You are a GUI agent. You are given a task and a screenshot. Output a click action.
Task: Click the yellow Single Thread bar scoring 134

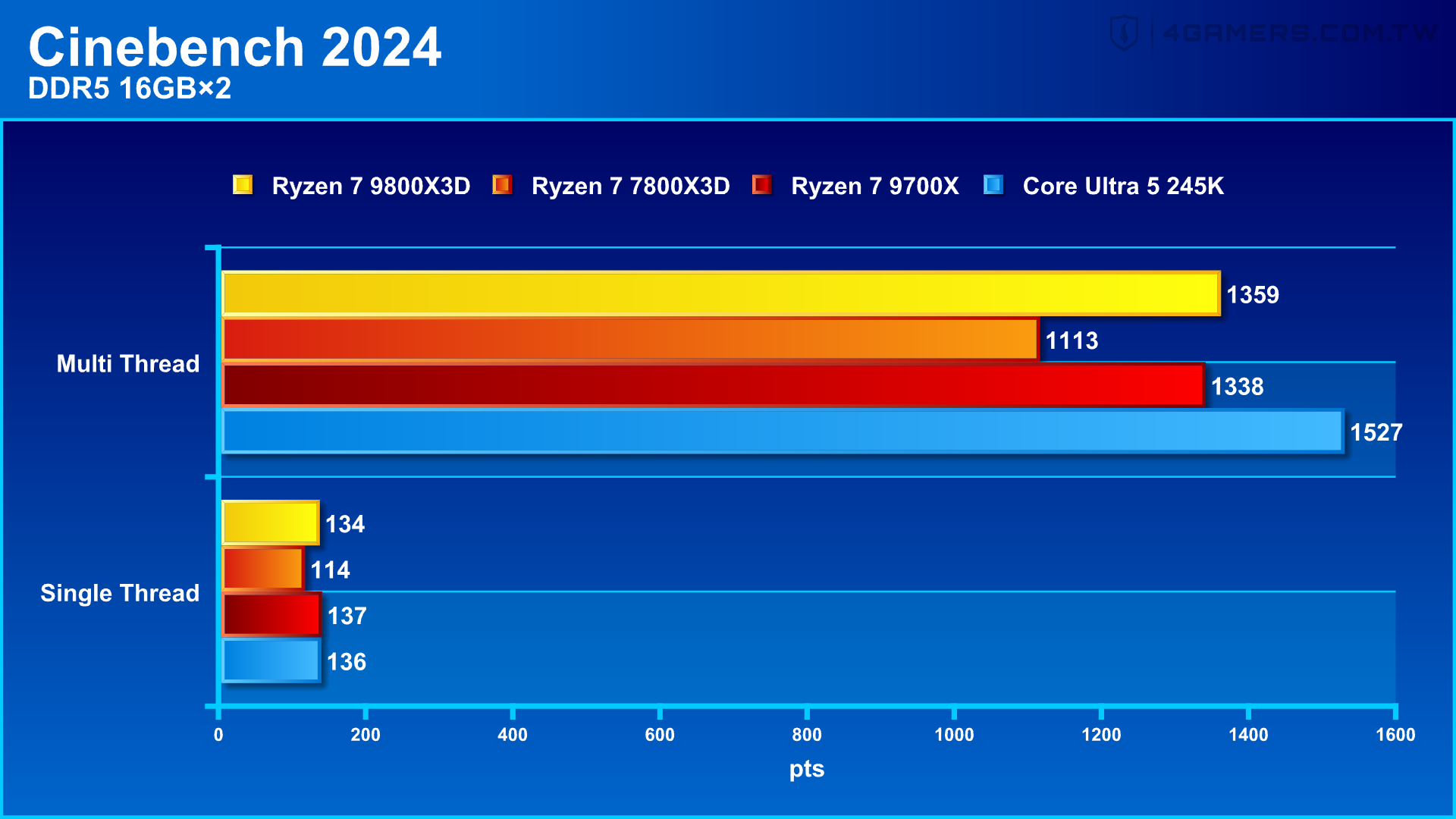click(271, 523)
